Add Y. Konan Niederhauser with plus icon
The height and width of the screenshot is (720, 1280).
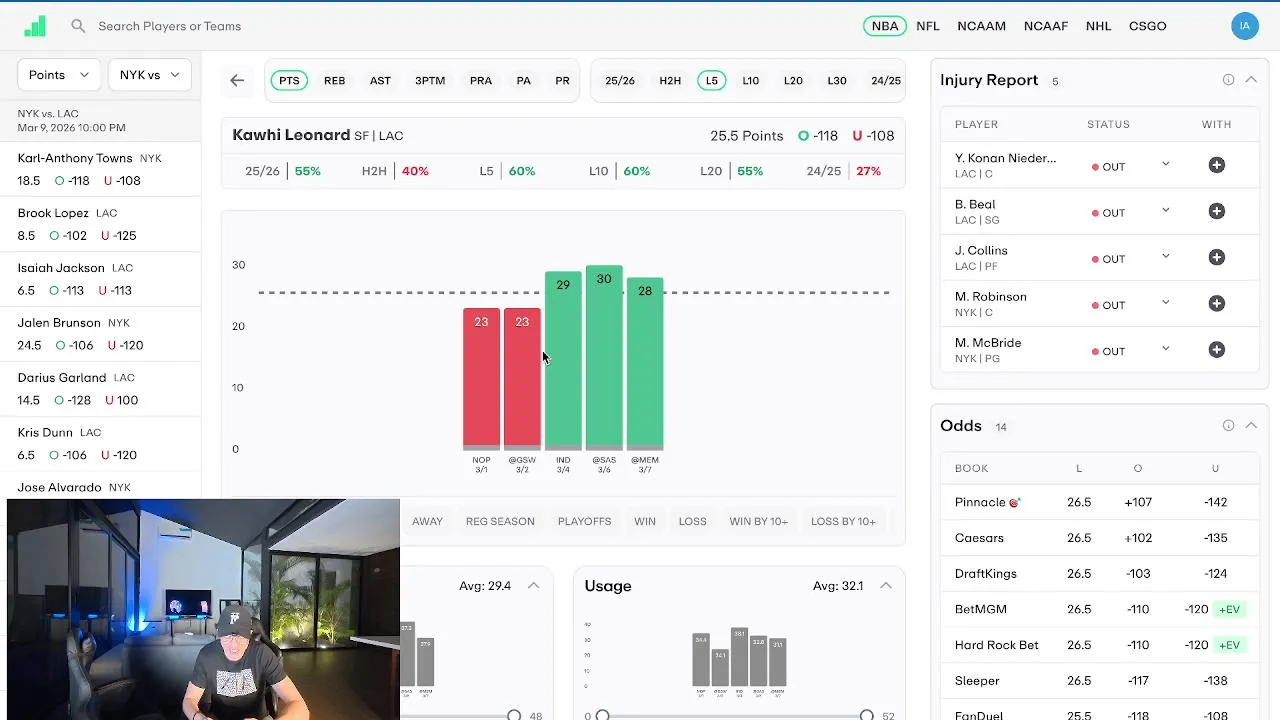click(1217, 165)
